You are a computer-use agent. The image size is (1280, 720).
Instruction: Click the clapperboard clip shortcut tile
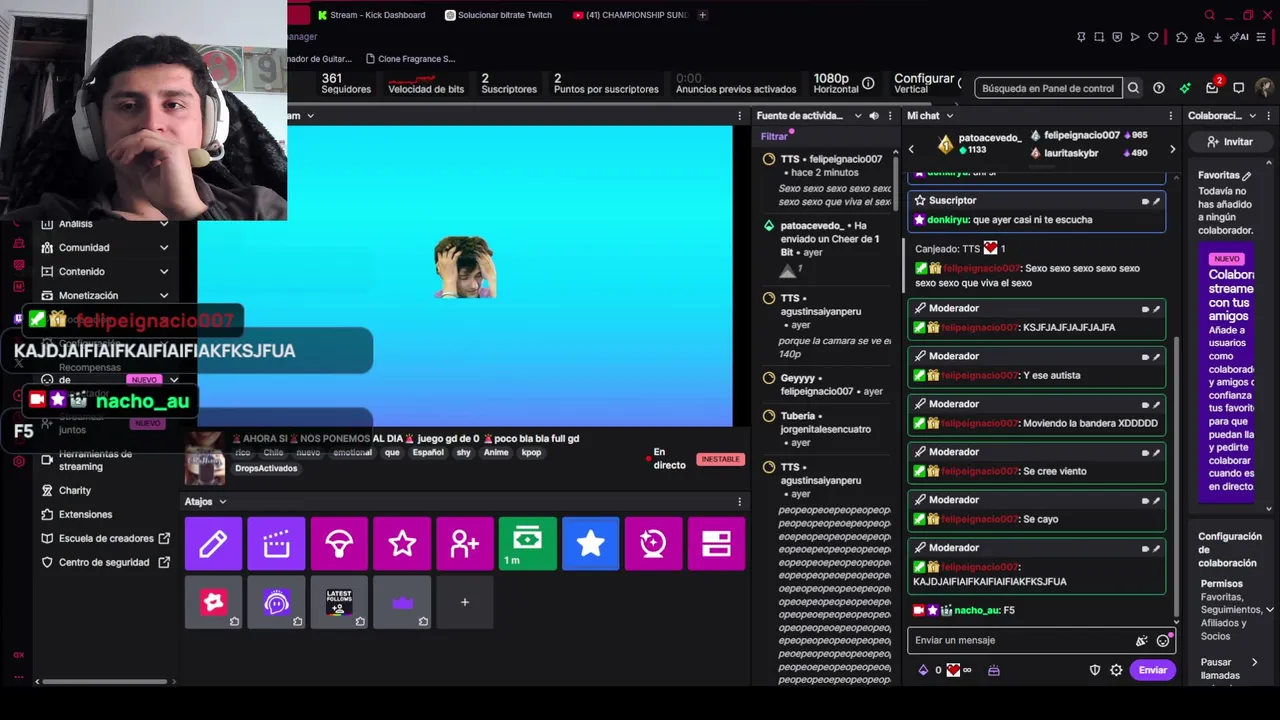point(276,543)
